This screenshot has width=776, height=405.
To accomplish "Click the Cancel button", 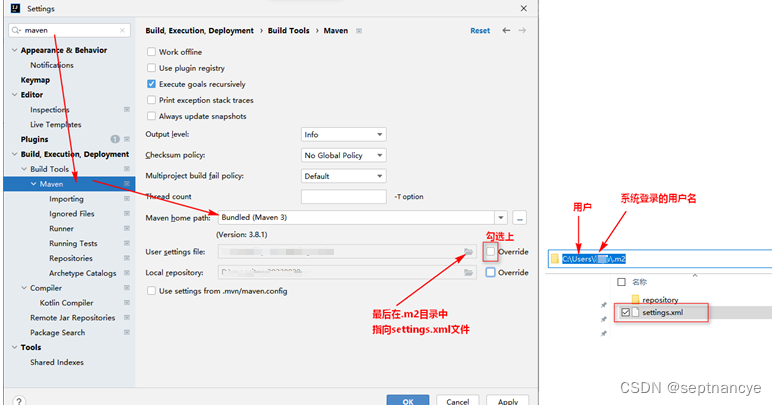I will pos(457,401).
